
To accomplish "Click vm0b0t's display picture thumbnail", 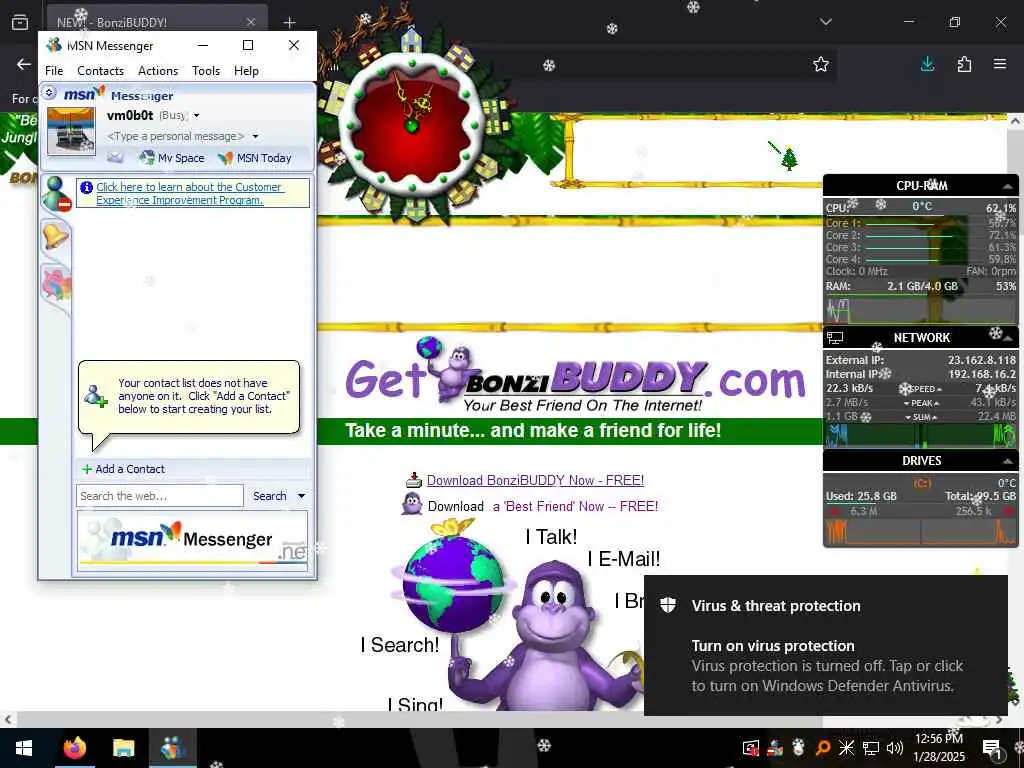I will (x=71, y=132).
